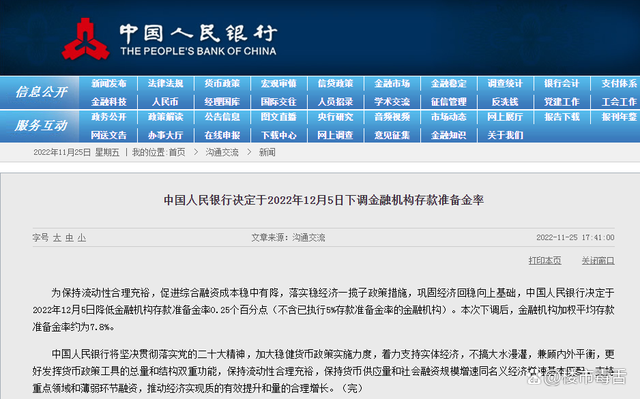Image resolution: width=640 pixels, height=399 pixels.
Task: Open the 金融市场 section
Action: 392,84
